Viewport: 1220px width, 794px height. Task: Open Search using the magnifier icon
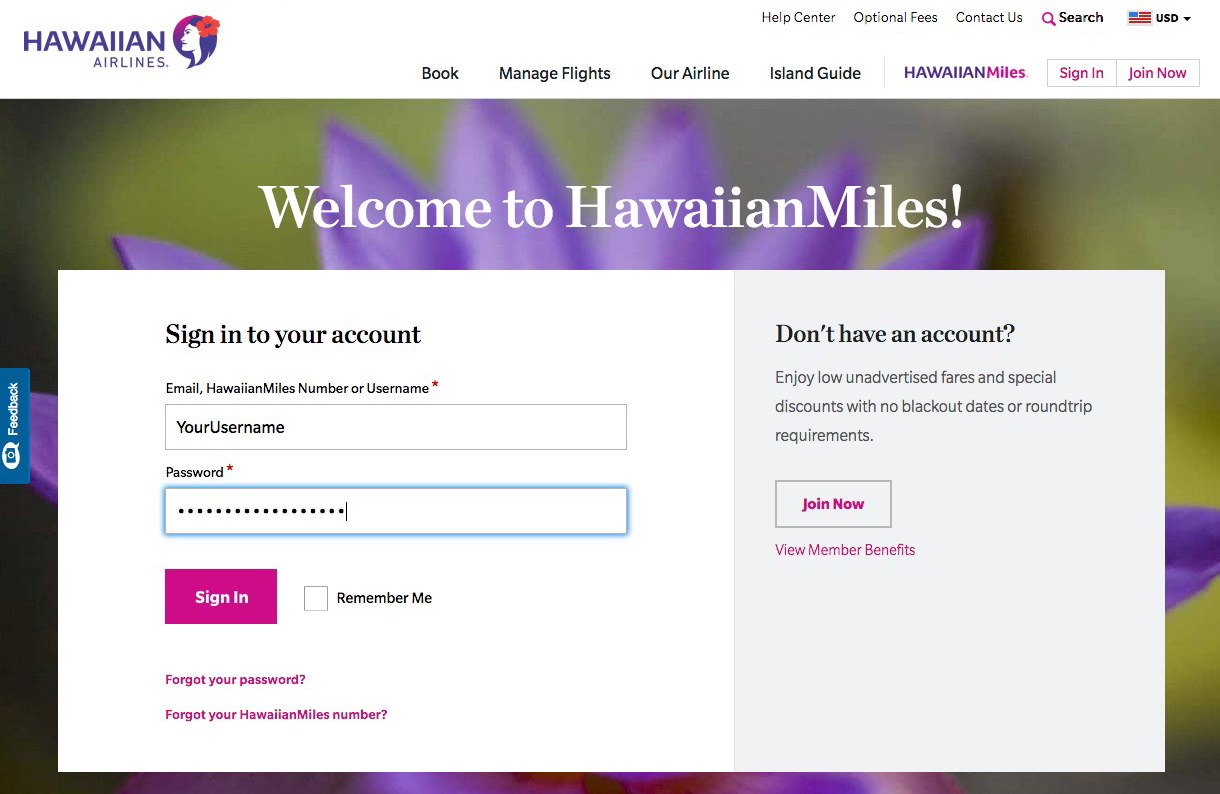(1047, 17)
